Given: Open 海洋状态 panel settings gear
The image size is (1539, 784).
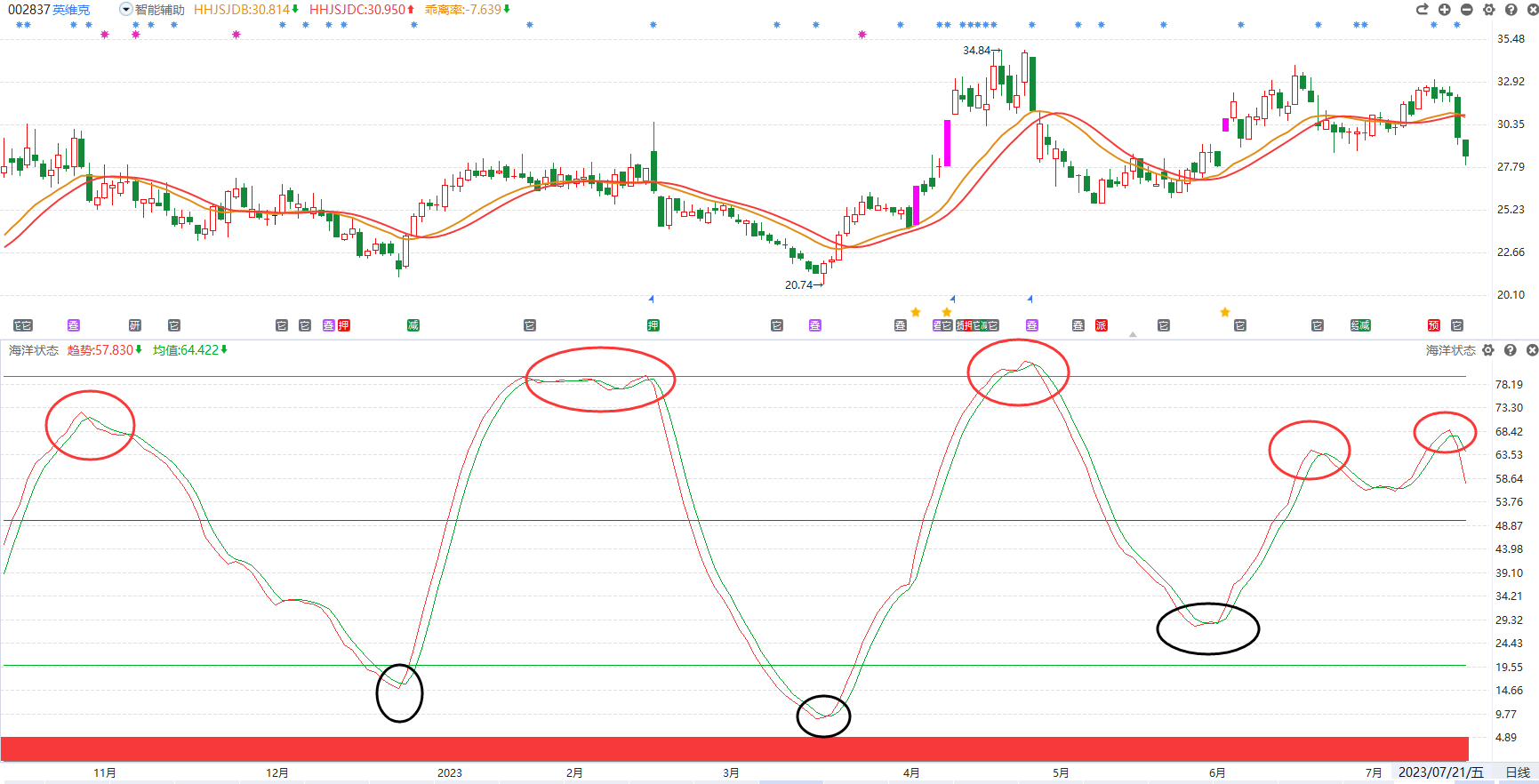Looking at the screenshot, I should point(1488,350).
